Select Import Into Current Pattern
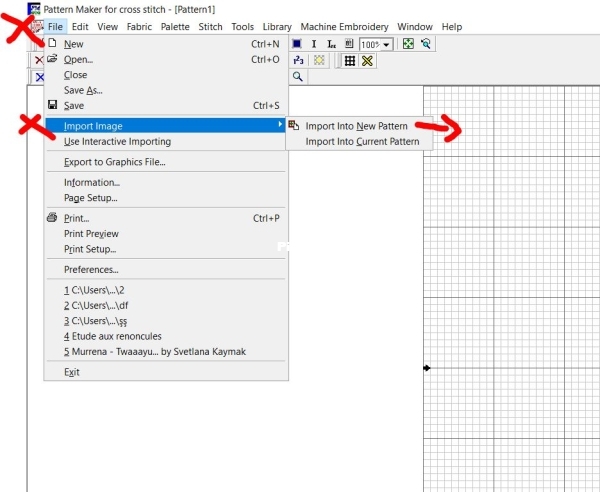The image size is (600, 492). point(359,141)
